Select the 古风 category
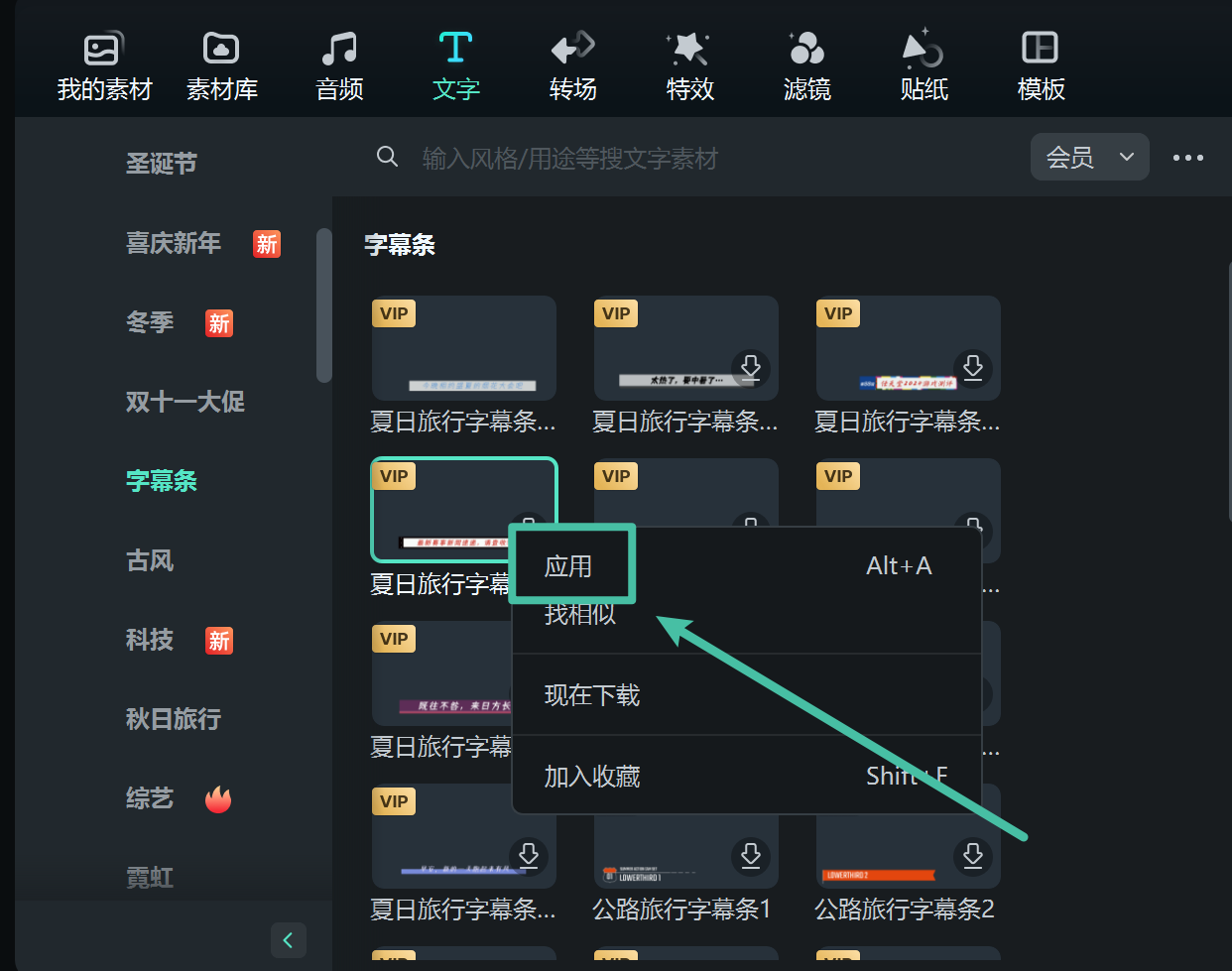The image size is (1232, 971). pos(150,560)
